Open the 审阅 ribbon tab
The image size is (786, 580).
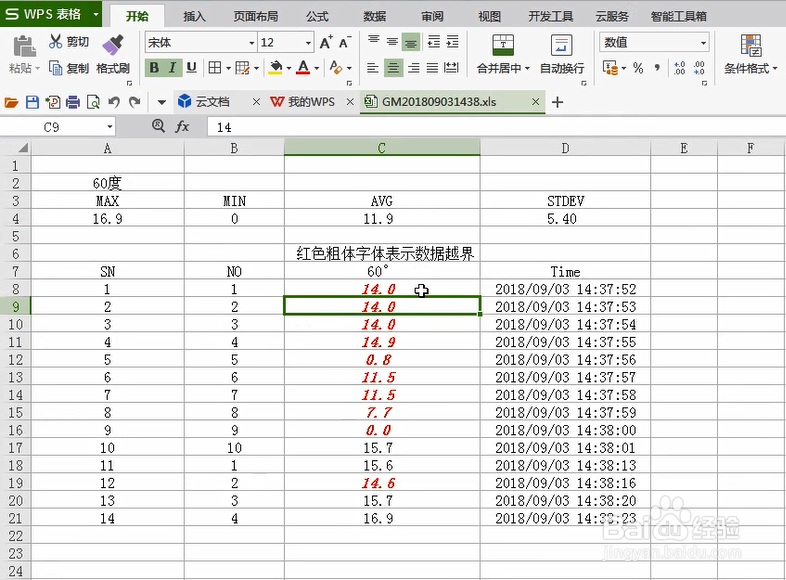(x=432, y=16)
